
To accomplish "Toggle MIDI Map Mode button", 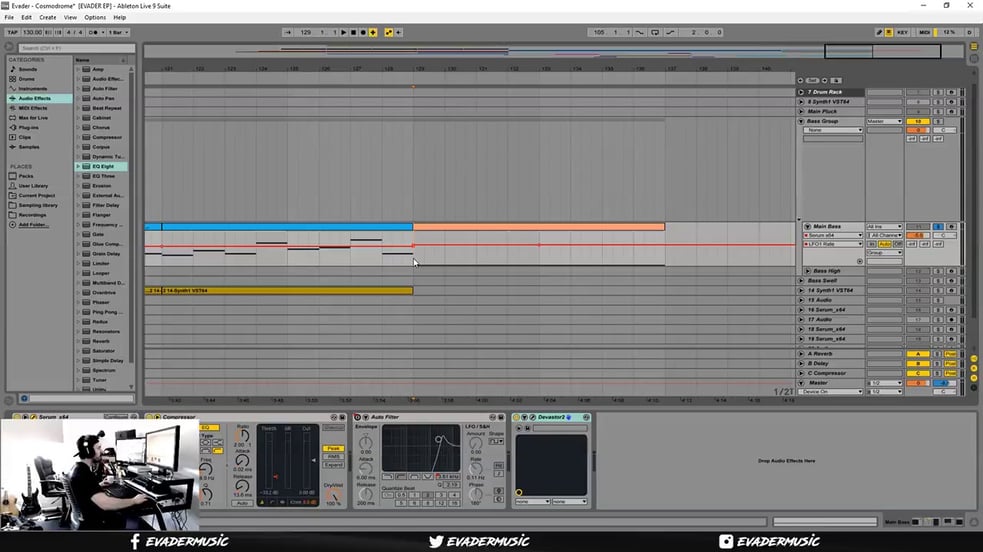I will 924,32.
